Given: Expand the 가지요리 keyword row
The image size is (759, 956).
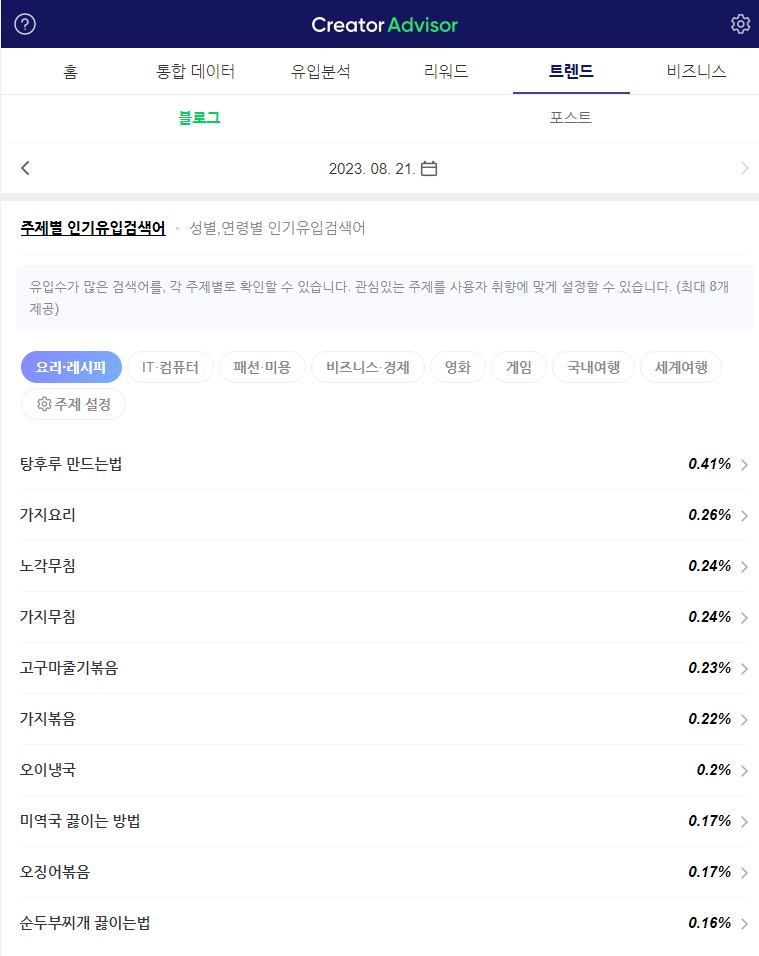Looking at the screenshot, I should coord(742,515).
